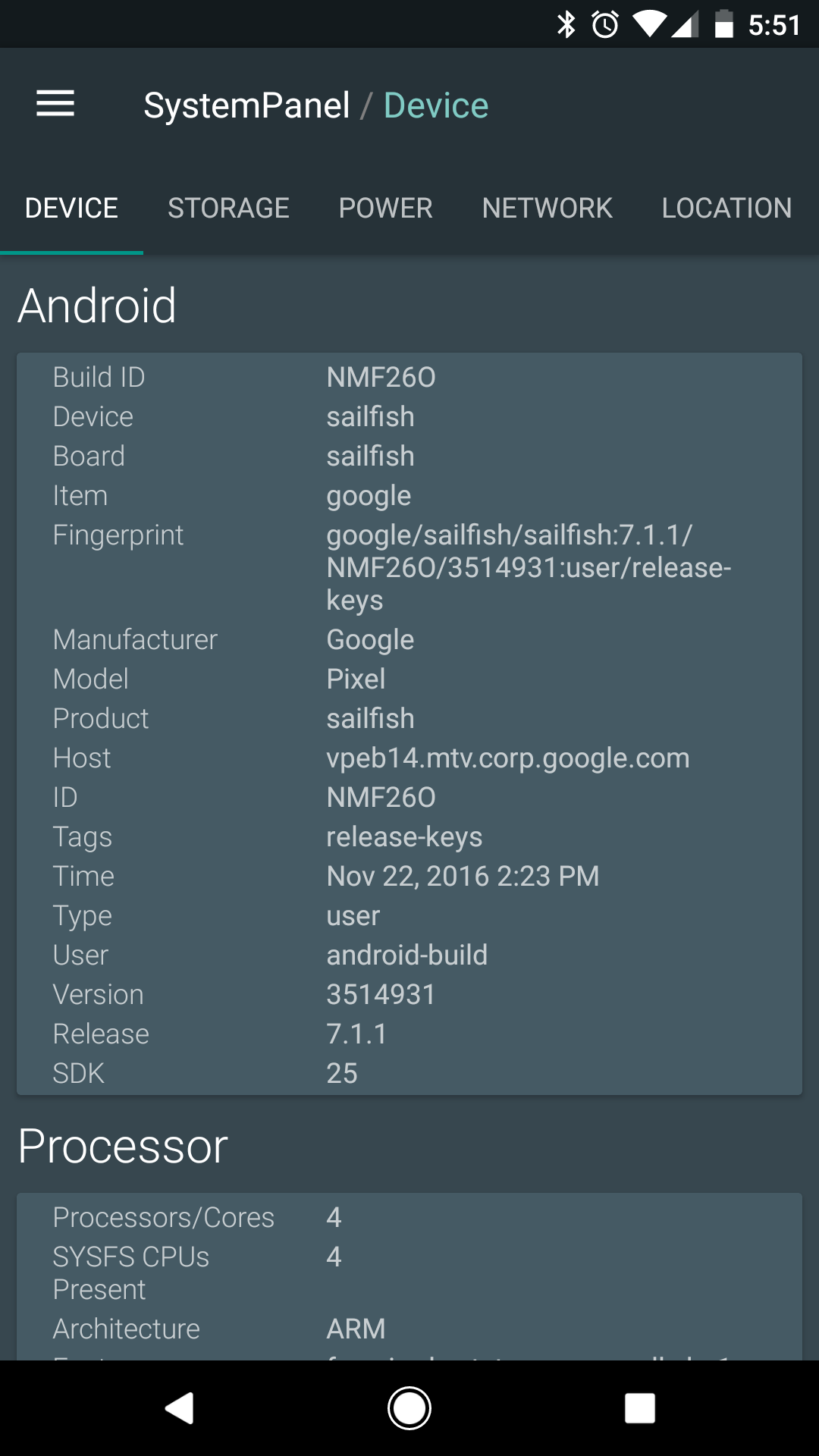
Task: Tap the Processors/Cores row
Action: (409, 1217)
